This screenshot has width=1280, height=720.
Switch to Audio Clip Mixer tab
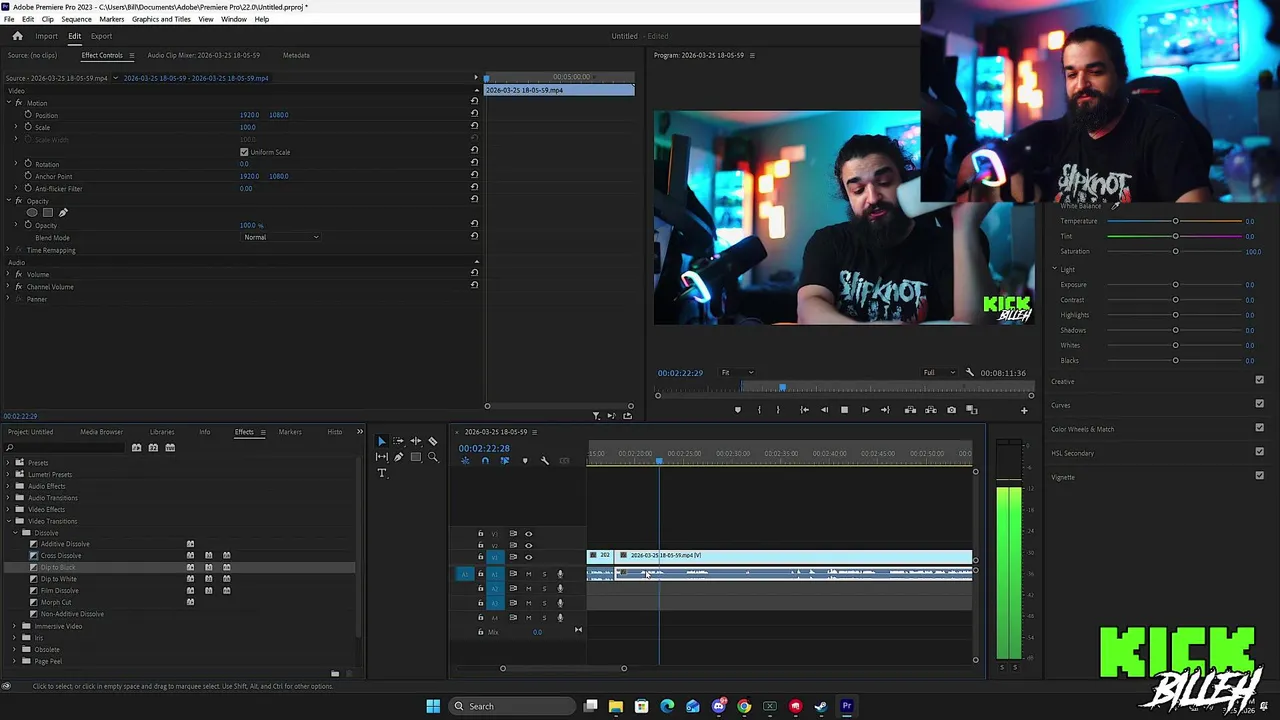point(204,55)
